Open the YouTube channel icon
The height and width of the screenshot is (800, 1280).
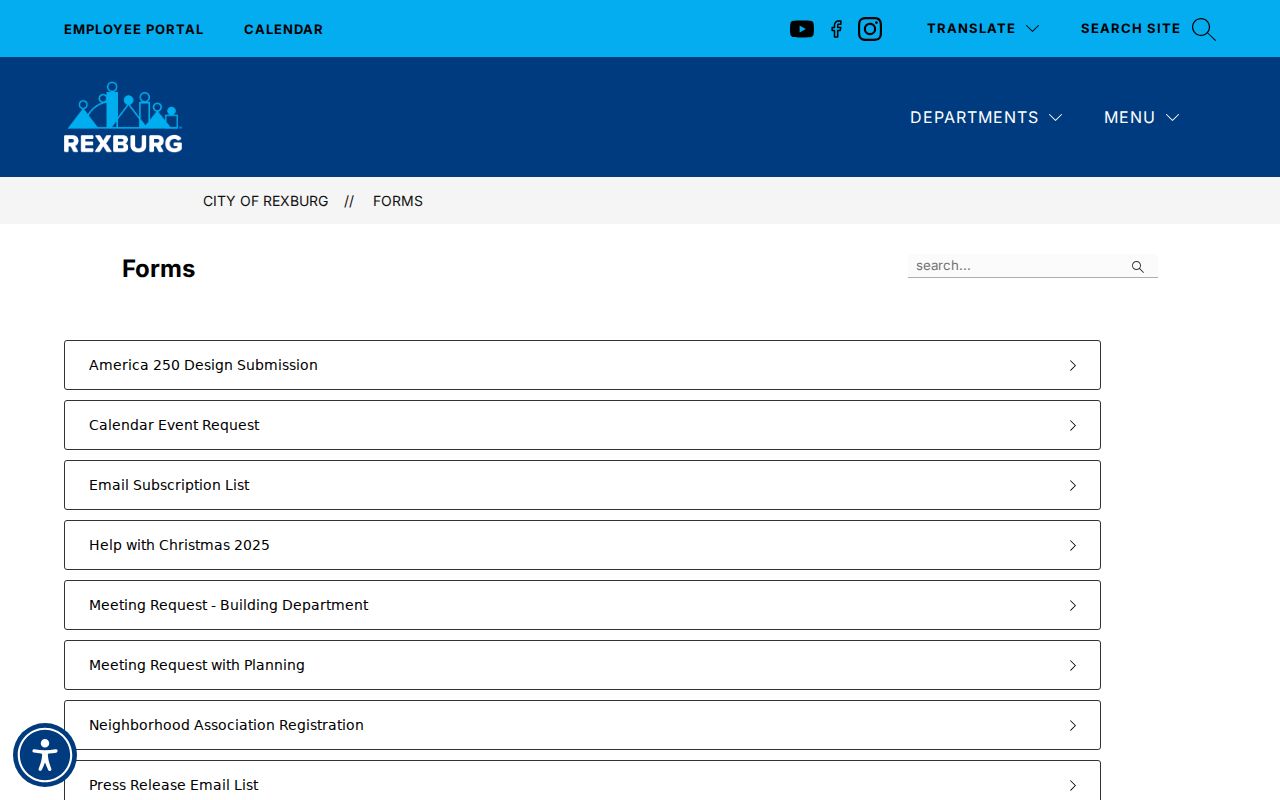802,29
